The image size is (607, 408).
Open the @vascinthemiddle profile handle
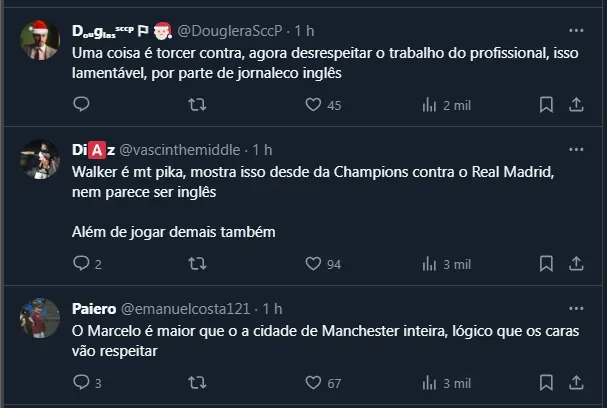click(180, 149)
